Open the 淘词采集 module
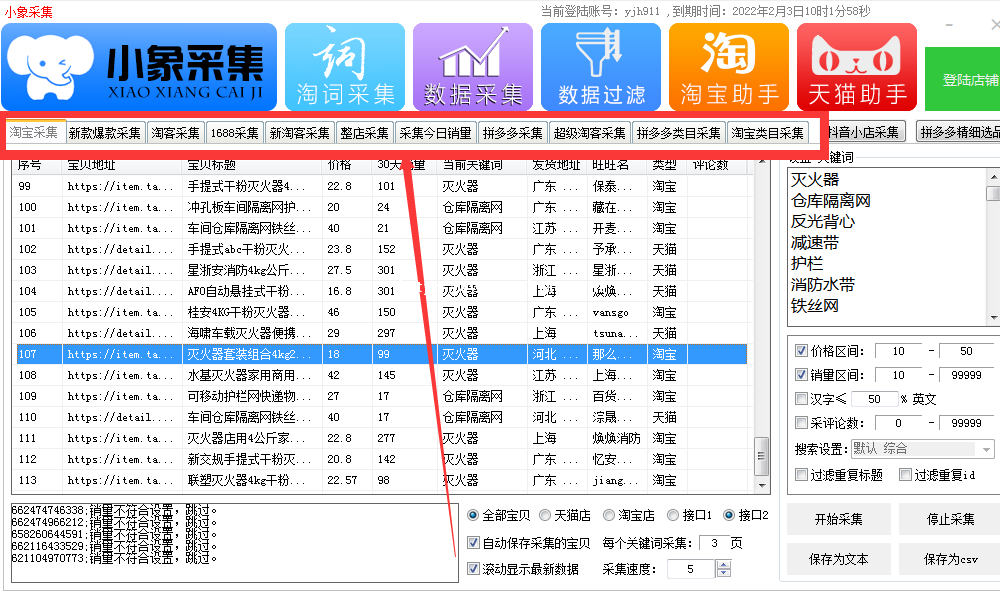The width and height of the screenshot is (1000, 601). pyautogui.click(x=344, y=67)
